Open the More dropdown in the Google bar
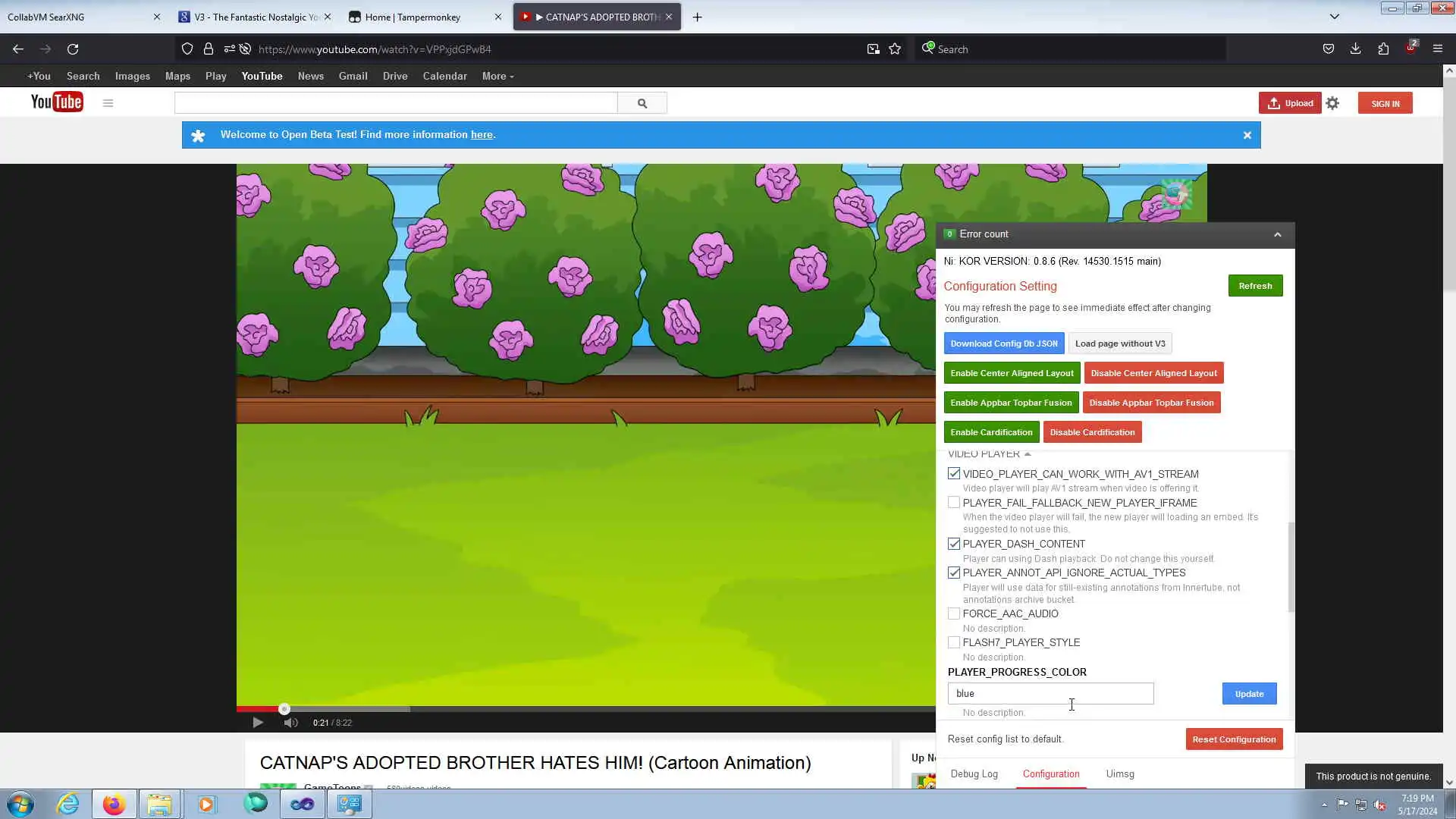The image size is (1456, 819). [497, 77]
